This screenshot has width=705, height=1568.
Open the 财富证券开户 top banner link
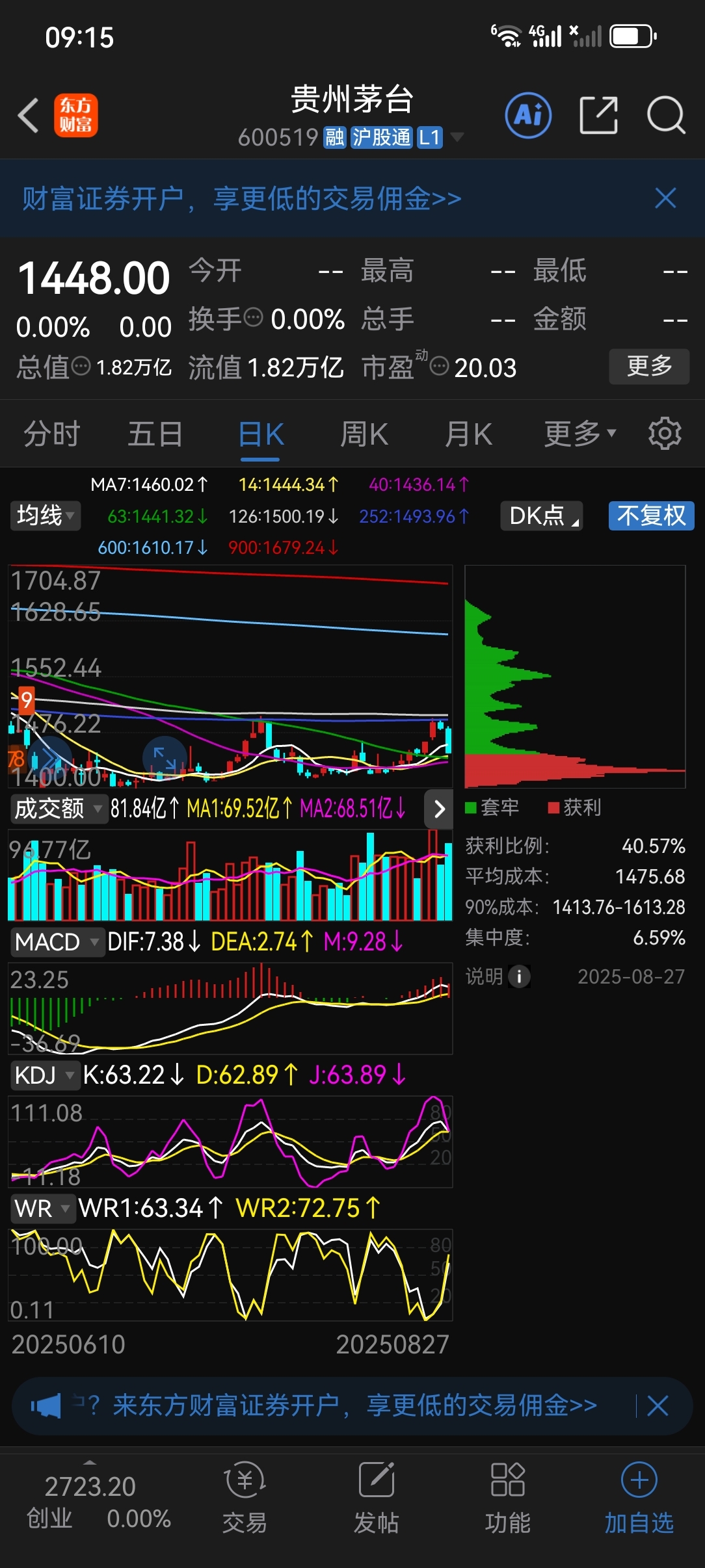(x=242, y=198)
